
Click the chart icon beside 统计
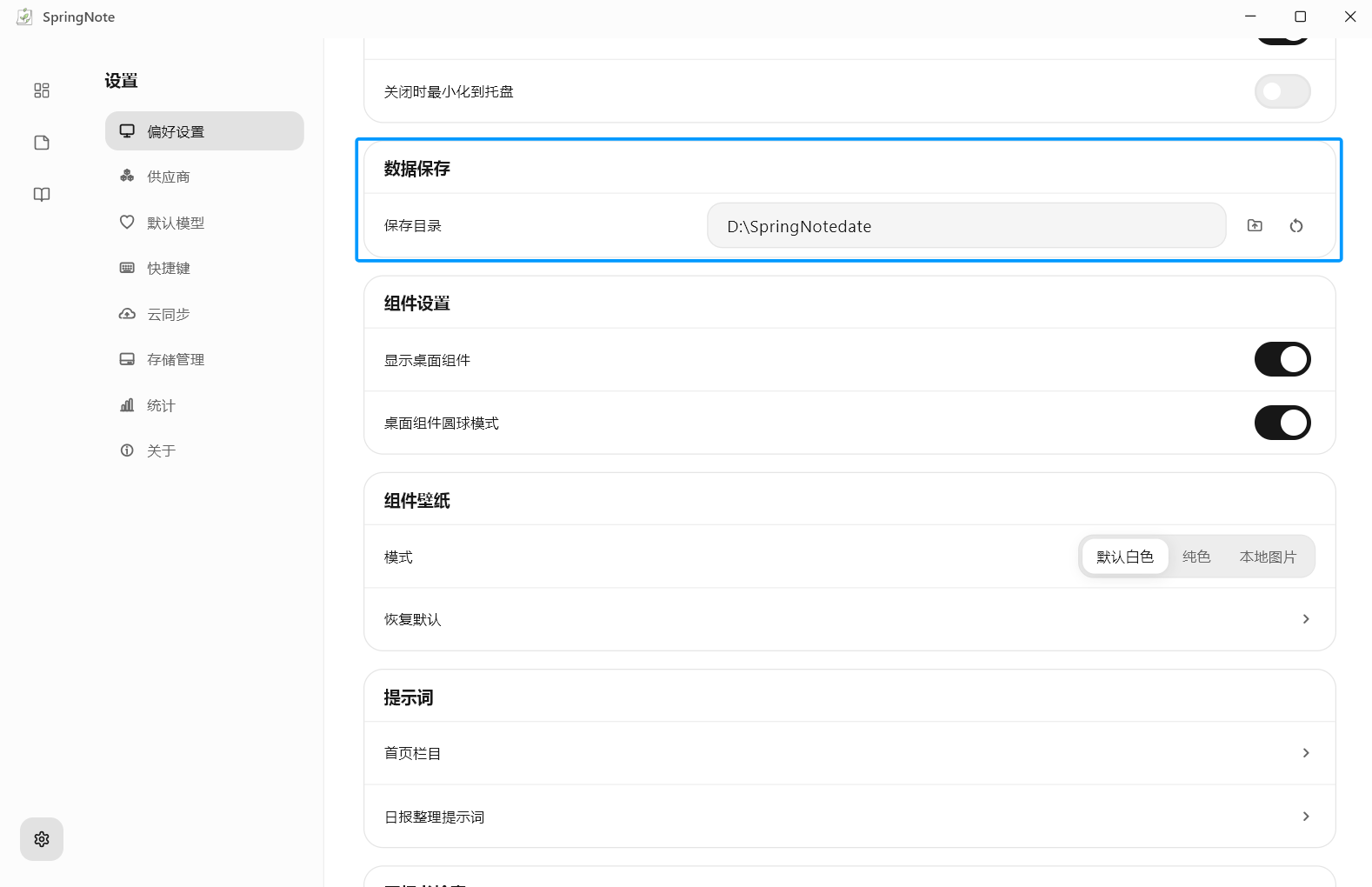127,404
